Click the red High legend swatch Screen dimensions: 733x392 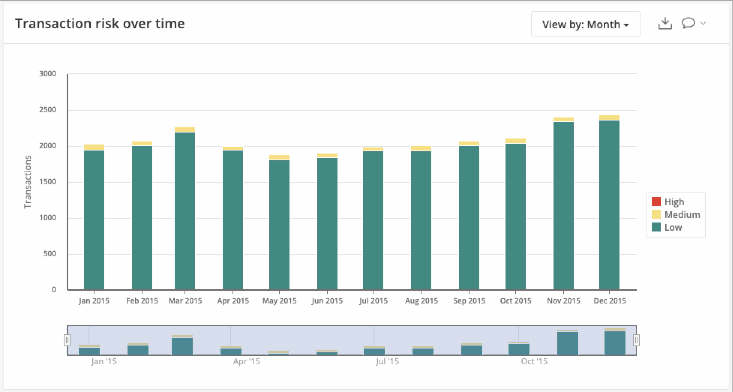(656, 202)
